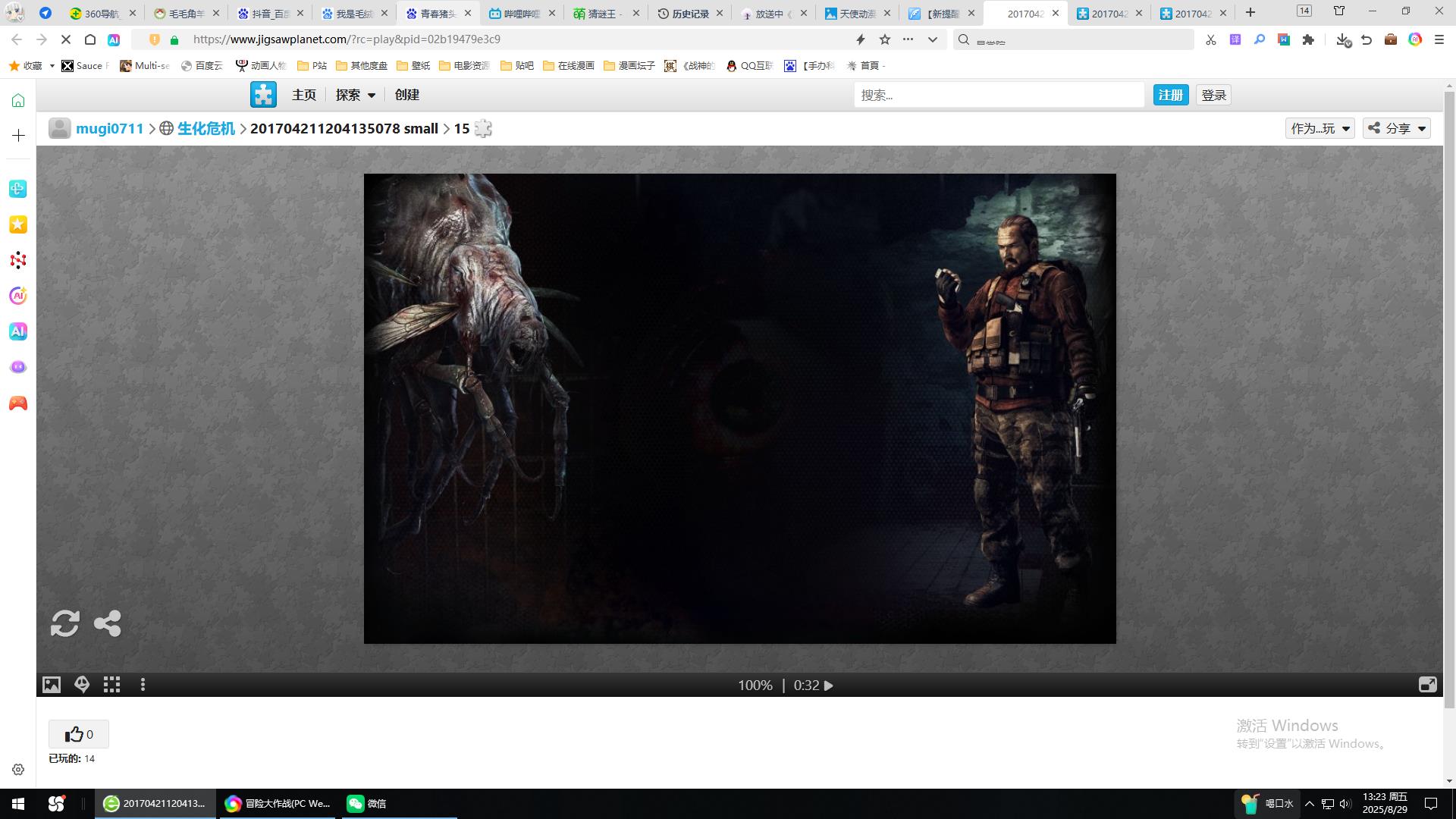This screenshot has height=819, width=1456.
Task: Open the sidebar yellow star favorites app
Action: 18,224
